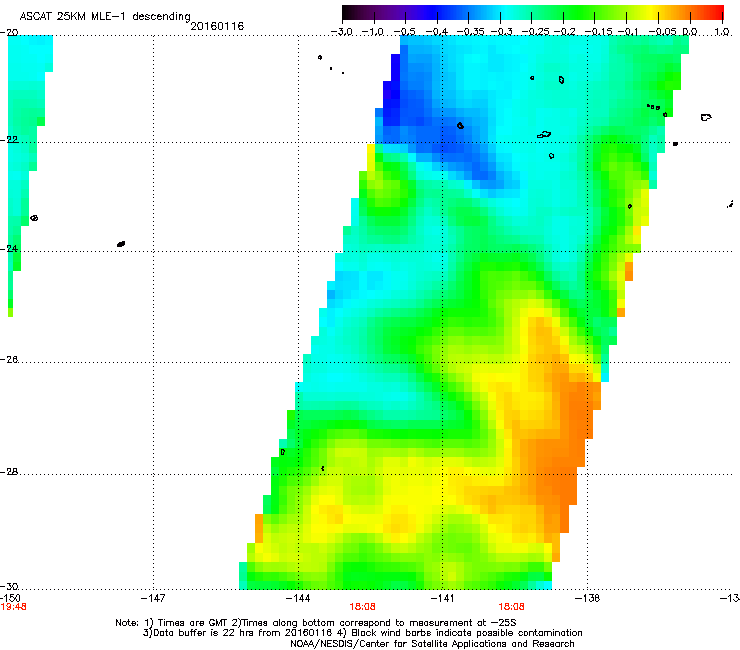
Task: Click the '-147' longitude axis label
Action: click(153, 598)
